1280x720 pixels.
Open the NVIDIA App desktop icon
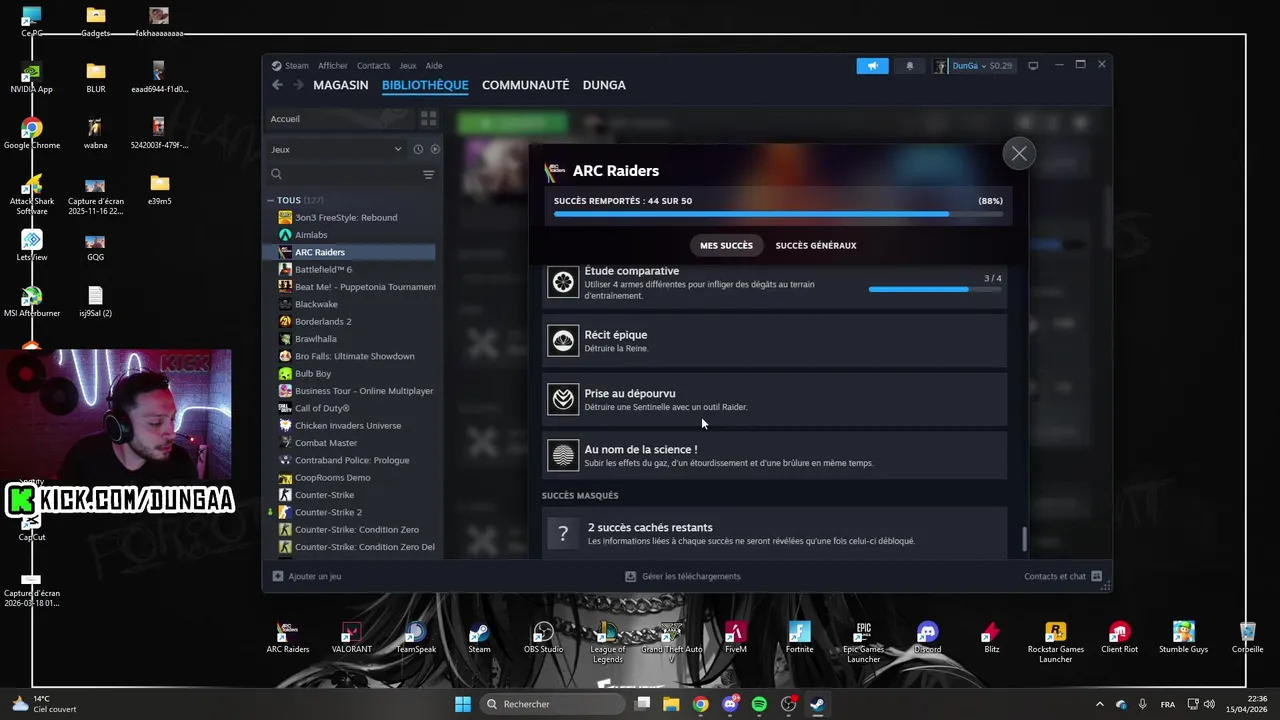[32, 76]
